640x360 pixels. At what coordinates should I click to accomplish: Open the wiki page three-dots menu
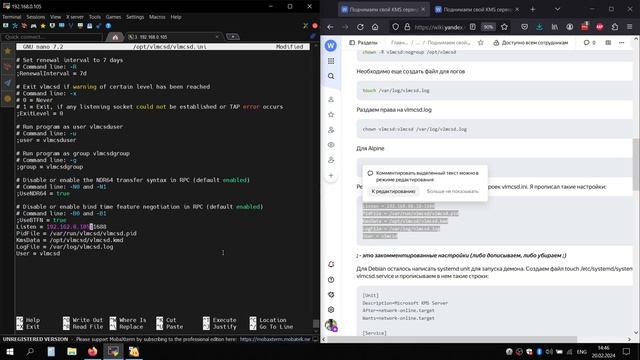621,42
